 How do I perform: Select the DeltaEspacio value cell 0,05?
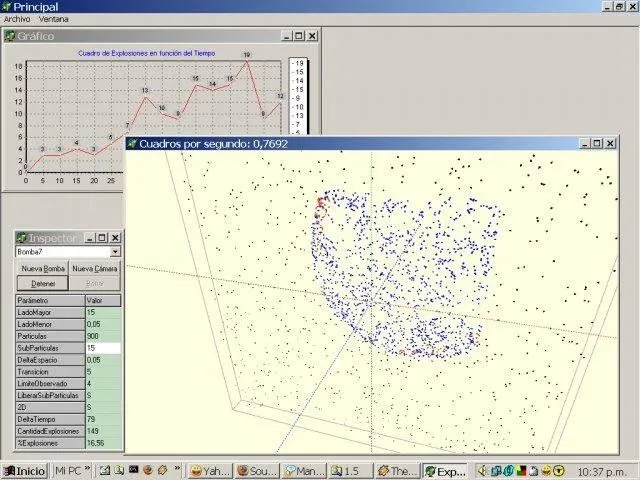click(103, 360)
